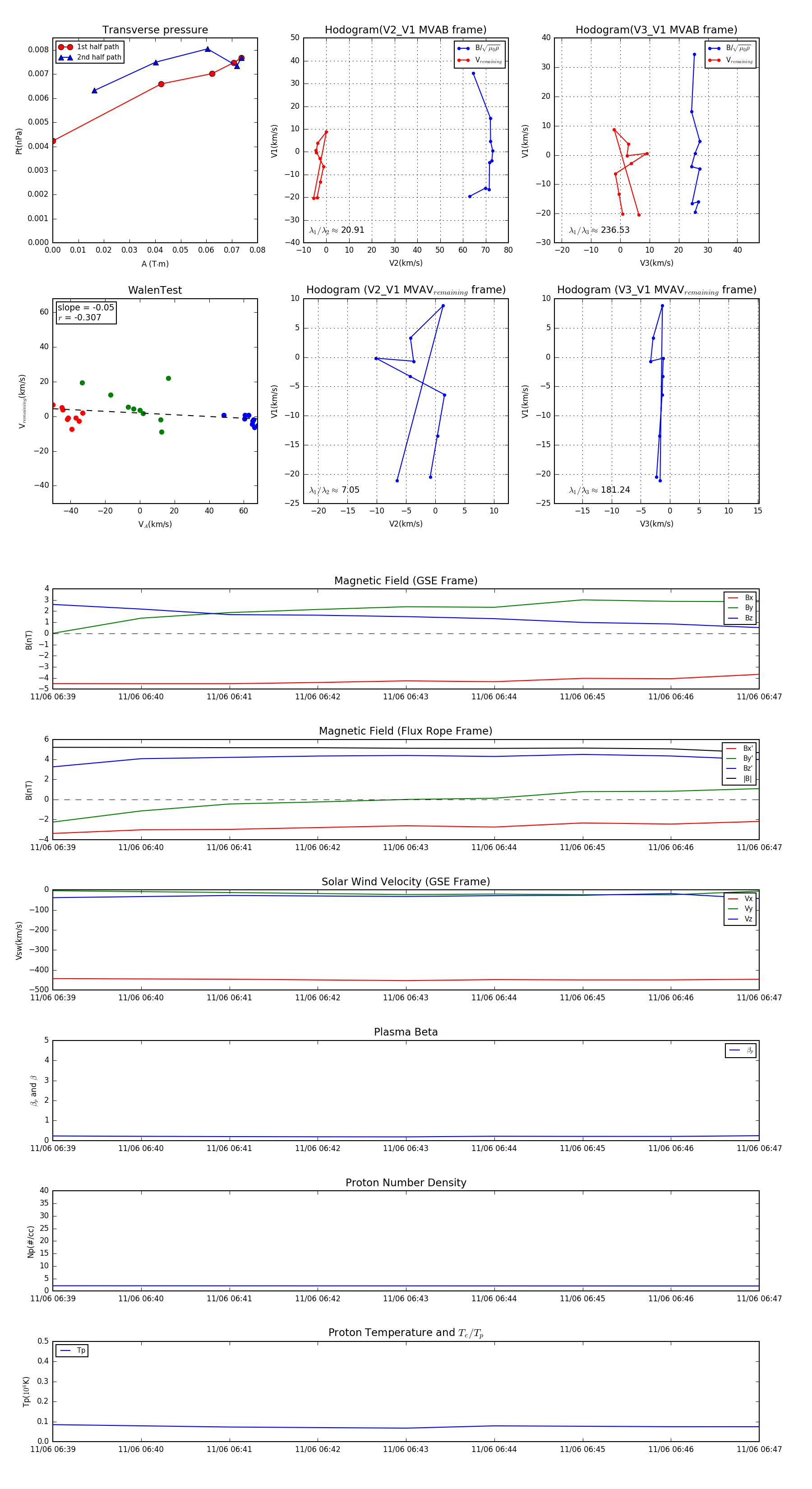Click the λ1/λ3 ≈ 181.24 annotation
Screen dimensions: 812x1489
pyautogui.click(x=600, y=490)
